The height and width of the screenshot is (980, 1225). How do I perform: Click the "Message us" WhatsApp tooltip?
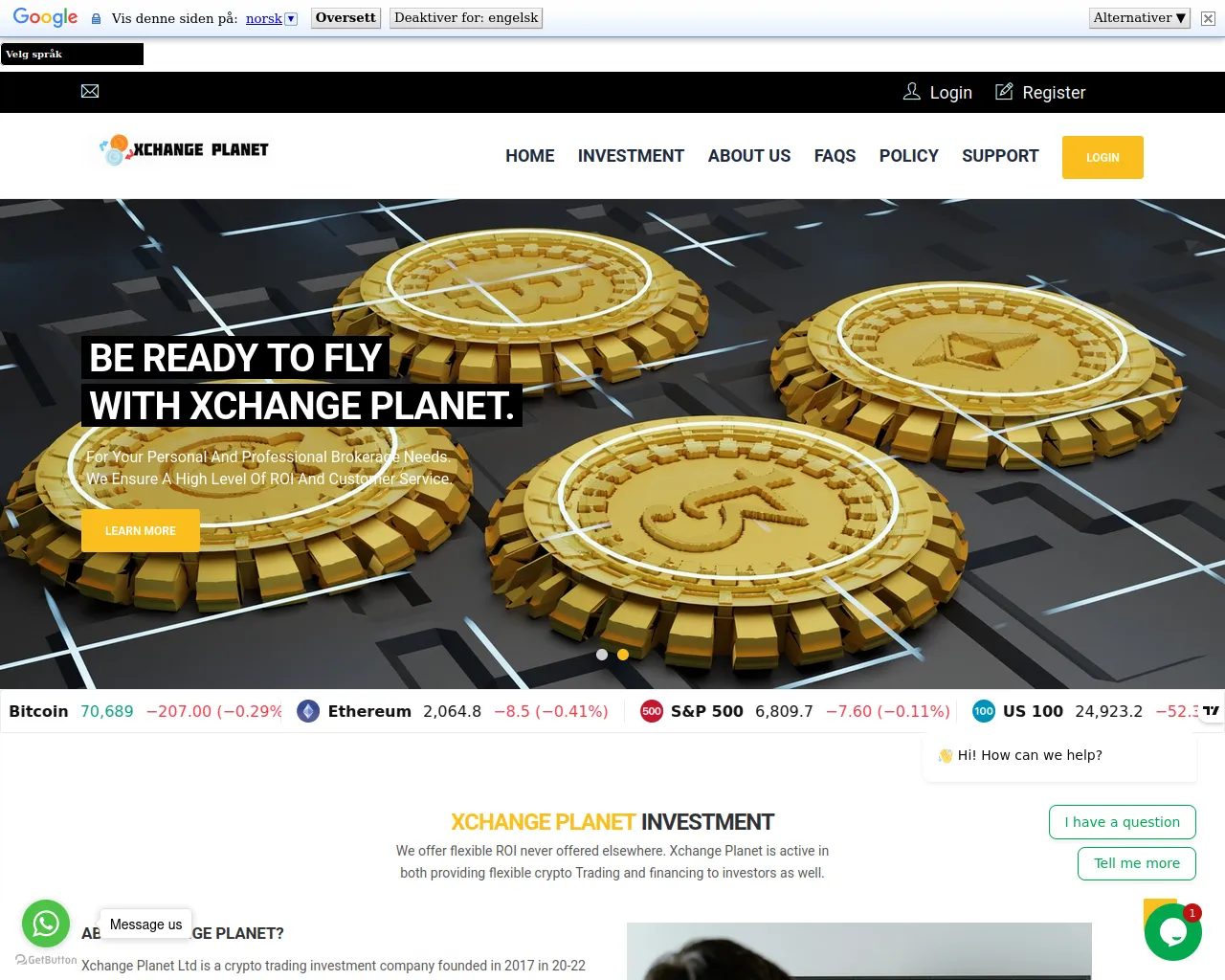(145, 924)
